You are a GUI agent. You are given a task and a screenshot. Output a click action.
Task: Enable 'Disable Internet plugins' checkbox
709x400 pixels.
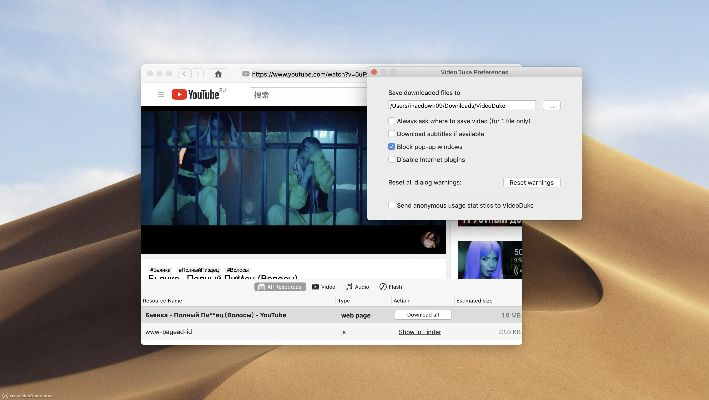coord(392,160)
